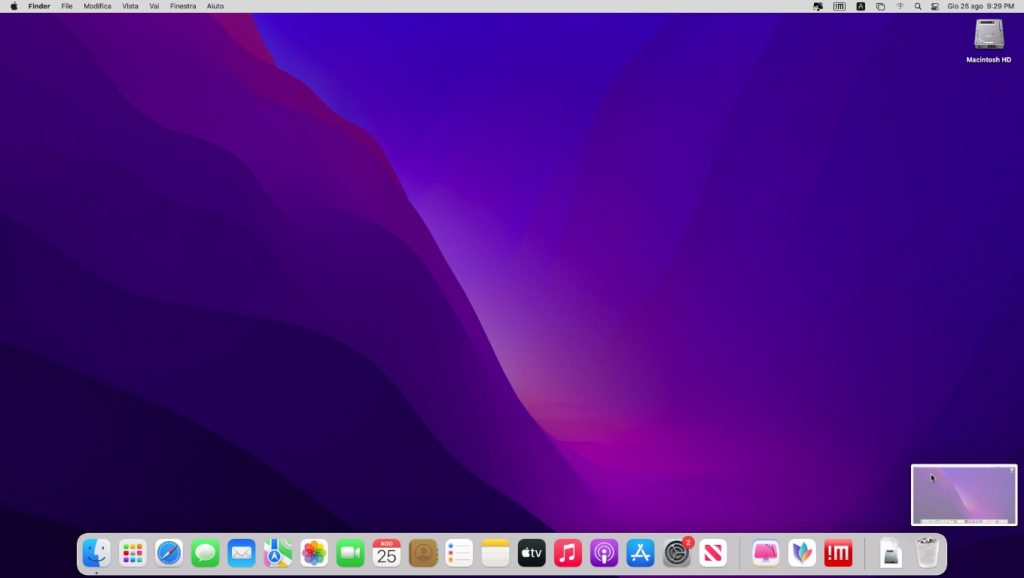Open the Trash in the Dock
The height and width of the screenshot is (578, 1024).
(x=928, y=552)
